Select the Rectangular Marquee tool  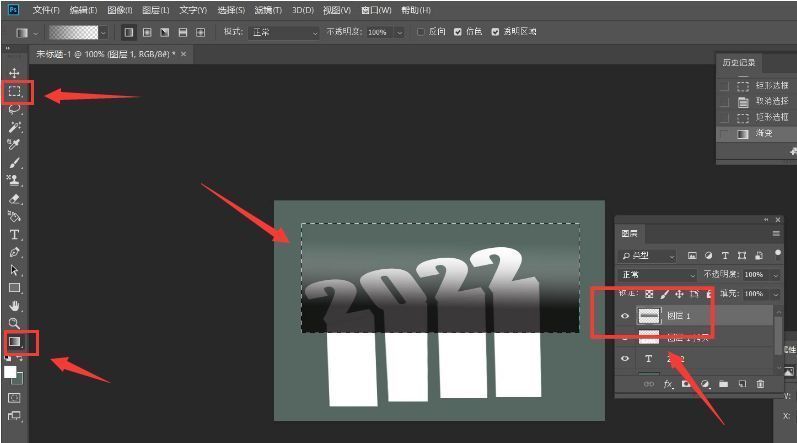pyautogui.click(x=14, y=91)
